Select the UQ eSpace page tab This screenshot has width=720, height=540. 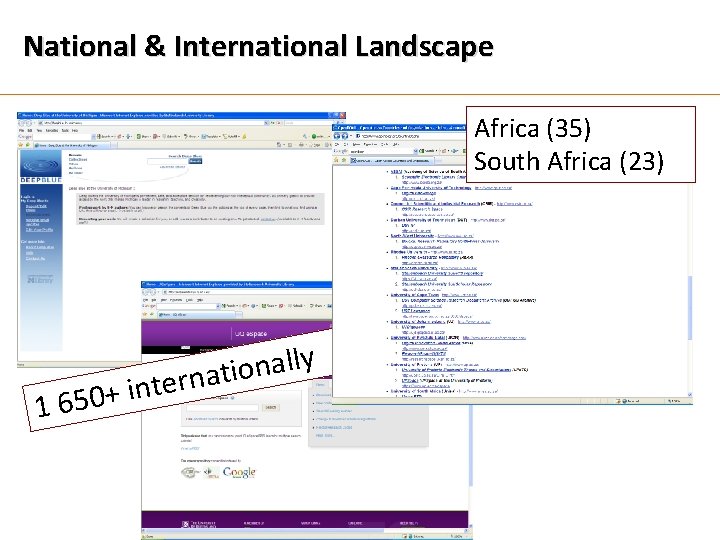click(197, 315)
